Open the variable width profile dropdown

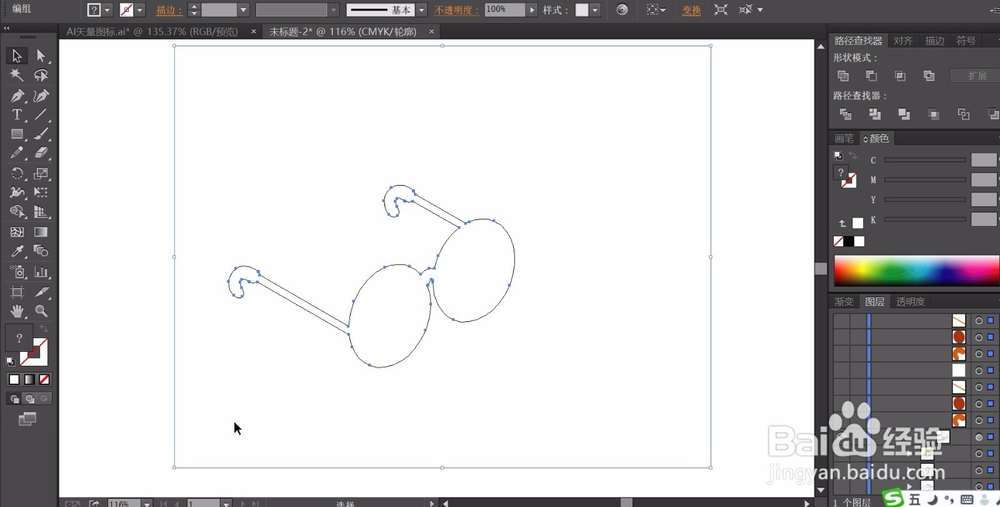[x=334, y=10]
